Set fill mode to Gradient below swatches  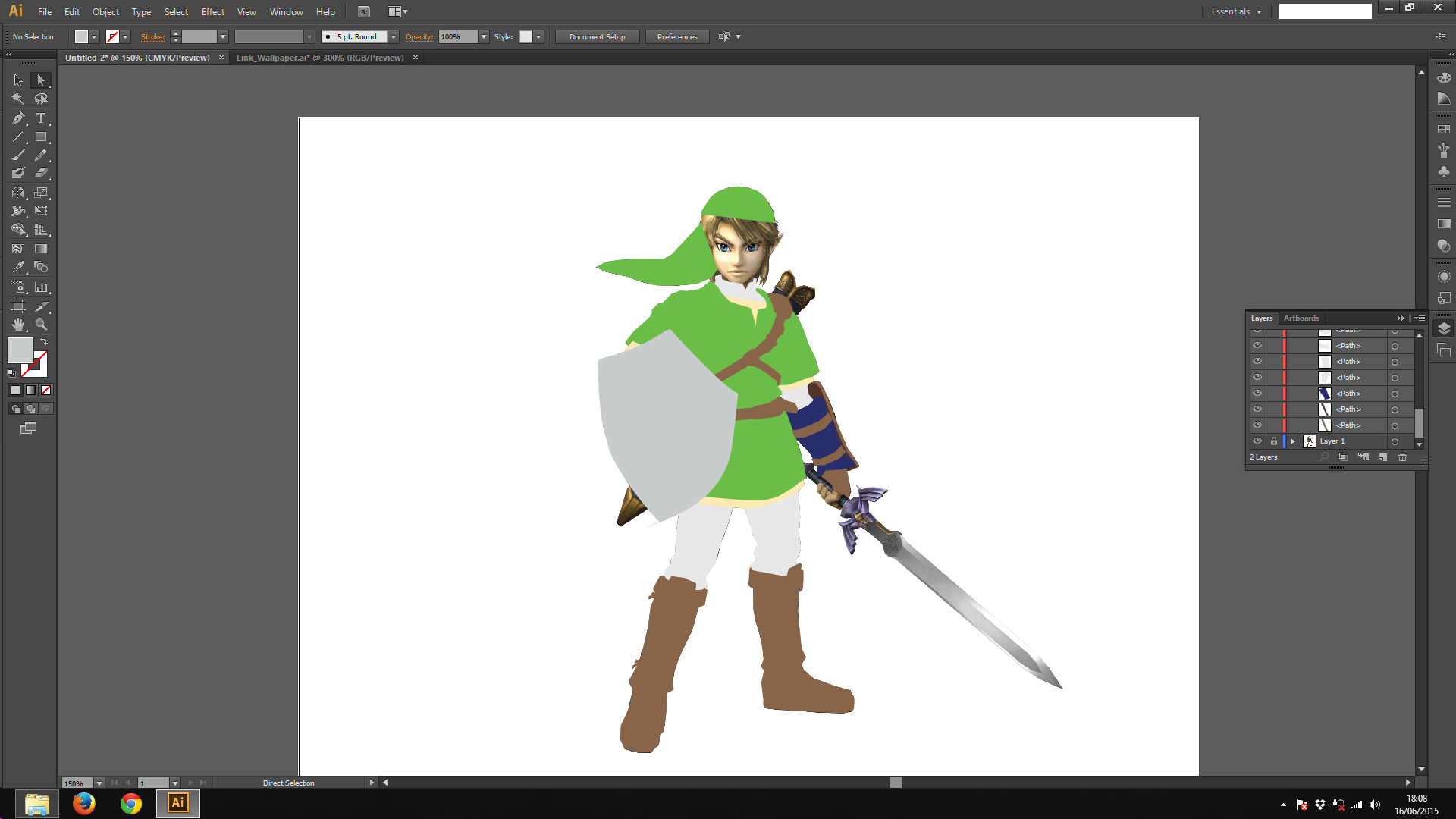pyautogui.click(x=30, y=390)
